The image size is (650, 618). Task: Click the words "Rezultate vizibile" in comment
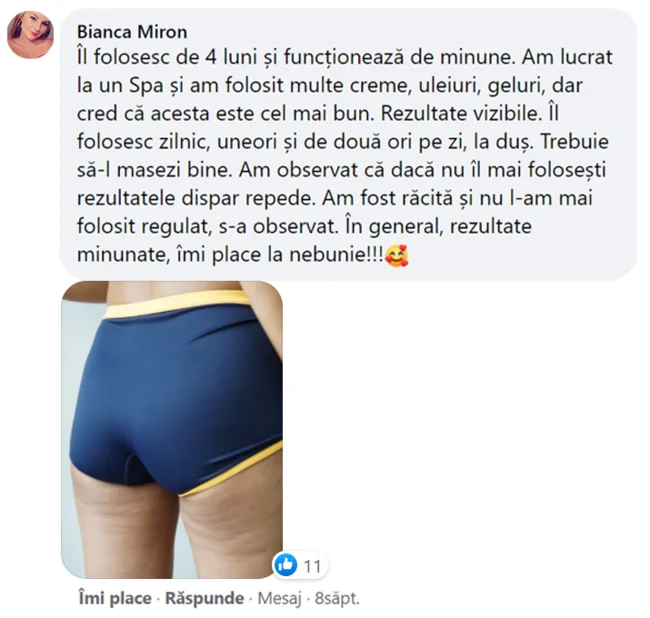[461, 114]
